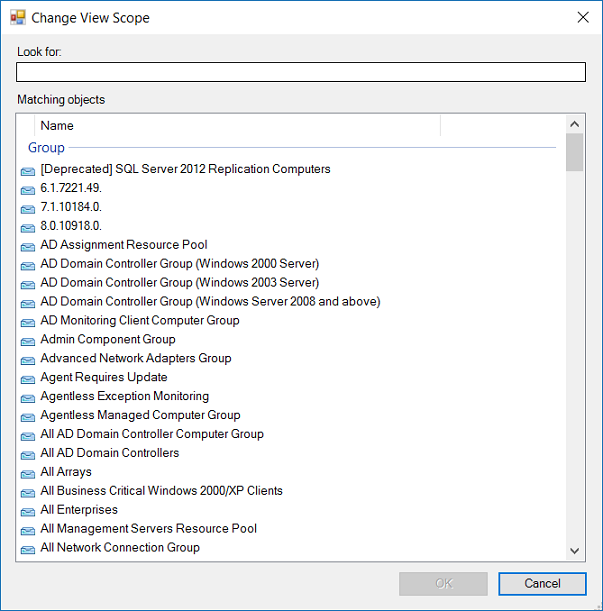Image resolution: width=603 pixels, height=611 pixels.
Task: Click the scrollbar up arrow
Action: point(574,124)
